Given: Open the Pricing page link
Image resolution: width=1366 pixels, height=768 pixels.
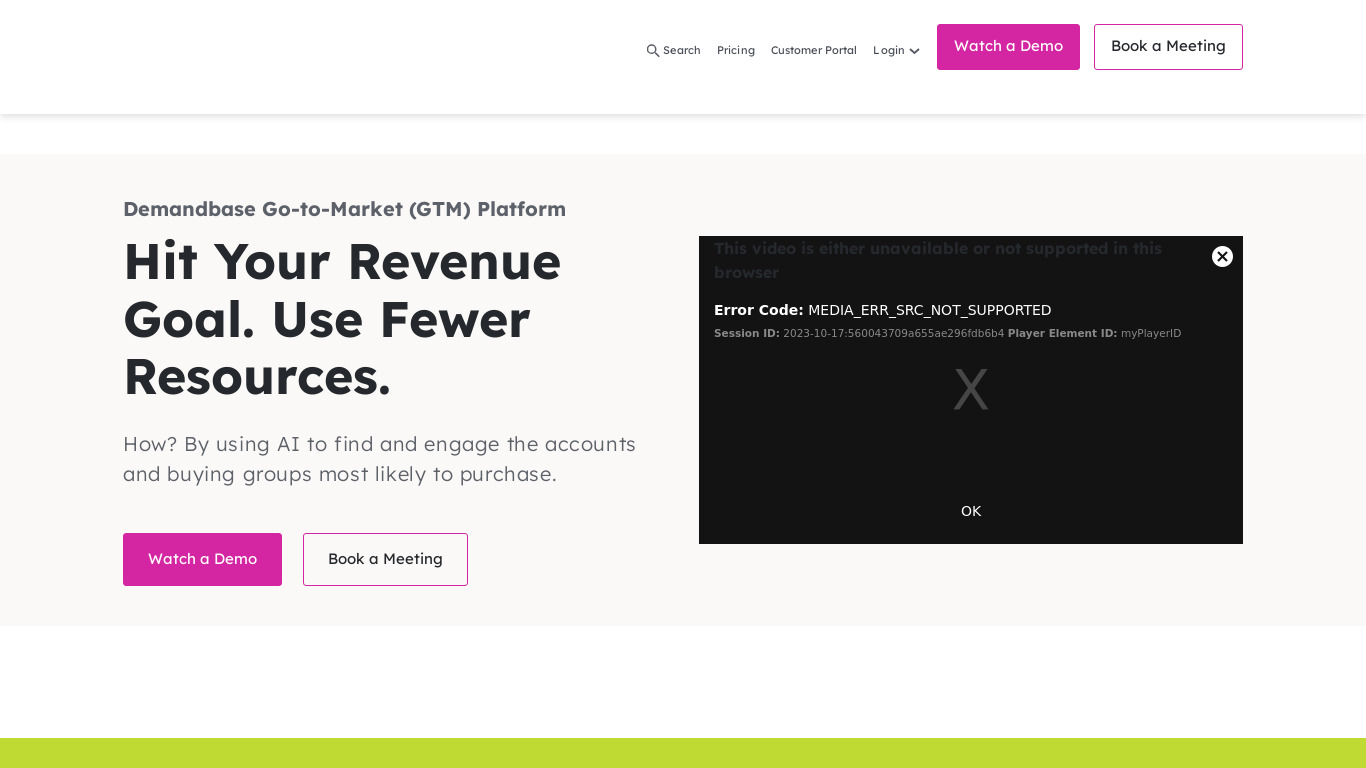Looking at the screenshot, I should coord(736,50).
